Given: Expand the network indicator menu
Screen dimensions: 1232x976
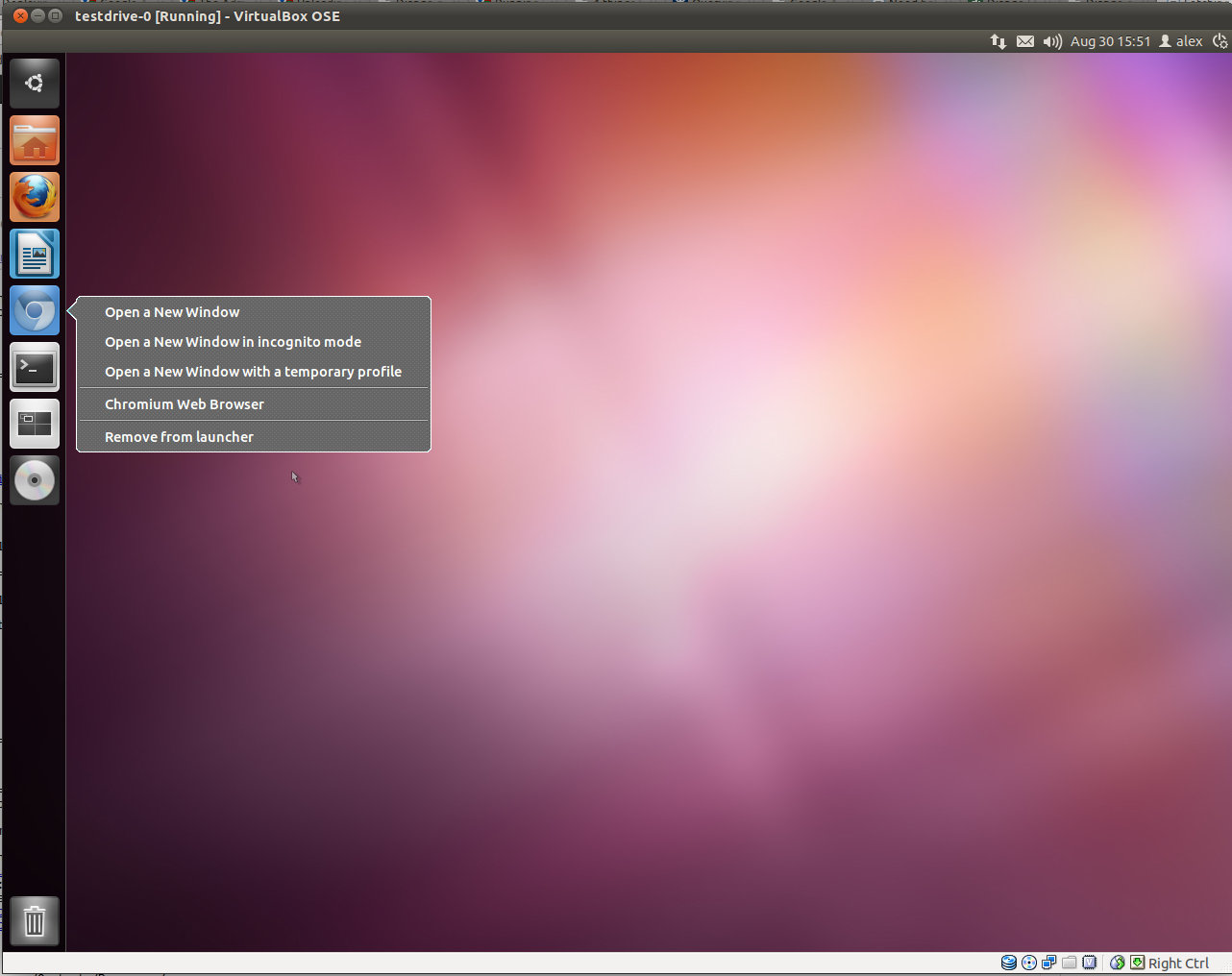Looking at the screenshot, I should (x=998, y=41).
